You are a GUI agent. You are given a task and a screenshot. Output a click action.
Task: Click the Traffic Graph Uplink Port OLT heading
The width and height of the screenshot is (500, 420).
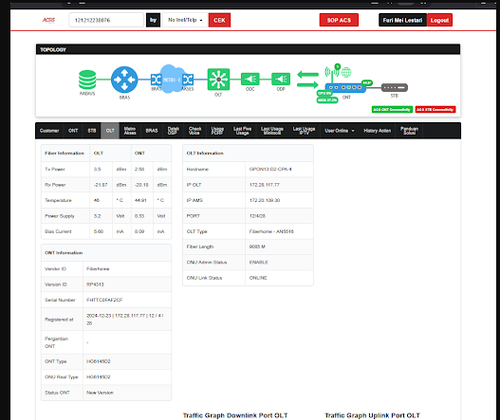point(372,415)
